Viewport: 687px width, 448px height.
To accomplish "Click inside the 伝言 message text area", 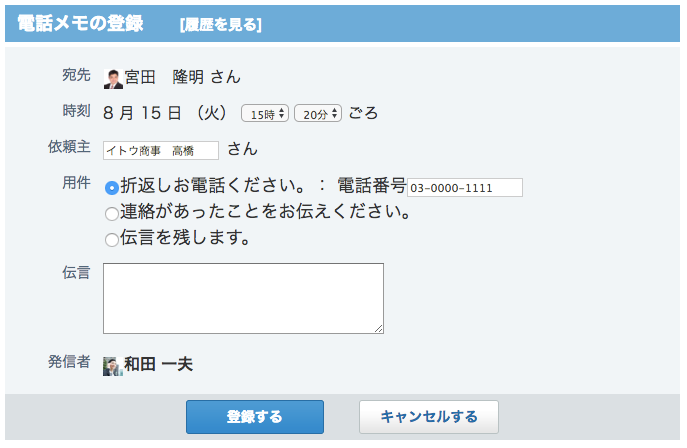I will 243,298.
